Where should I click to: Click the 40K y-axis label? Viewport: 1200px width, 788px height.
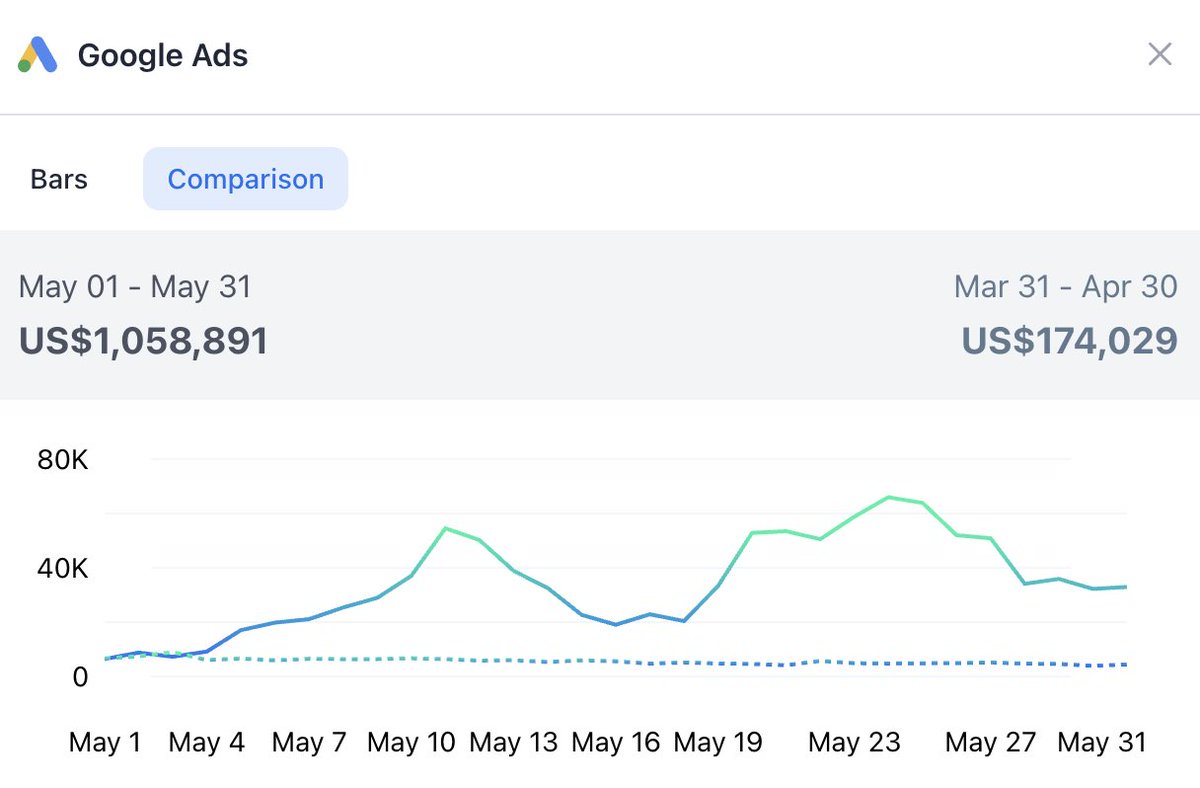point(63,569)
